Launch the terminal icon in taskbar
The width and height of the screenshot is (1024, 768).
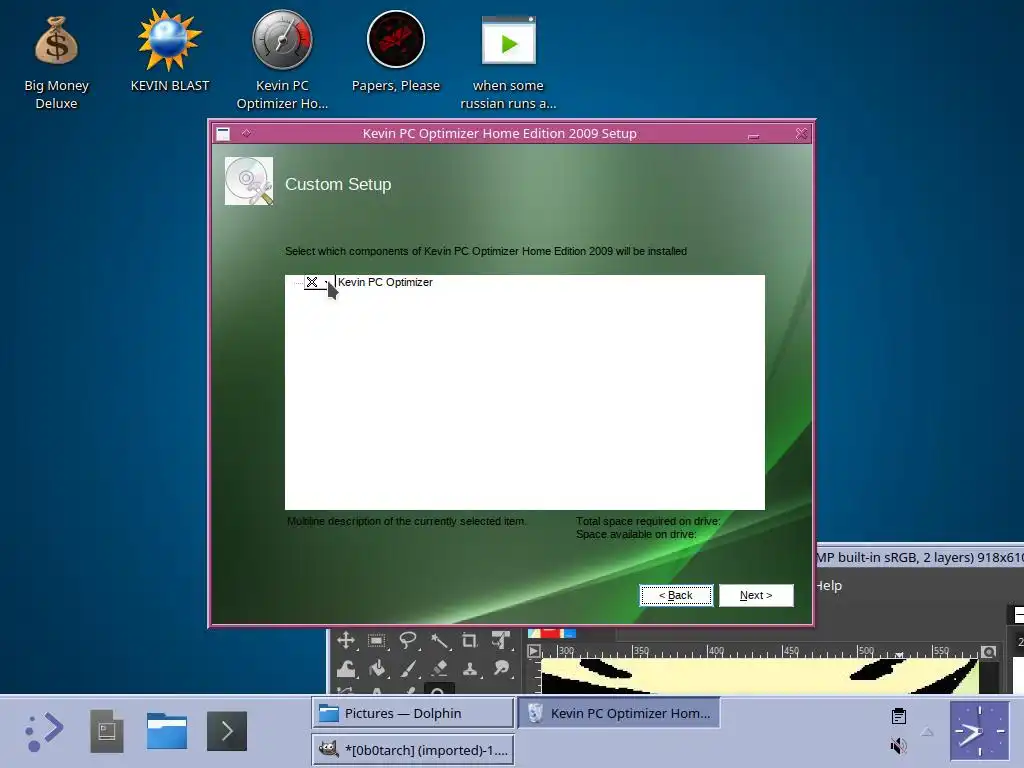click(x=227, y=731)
